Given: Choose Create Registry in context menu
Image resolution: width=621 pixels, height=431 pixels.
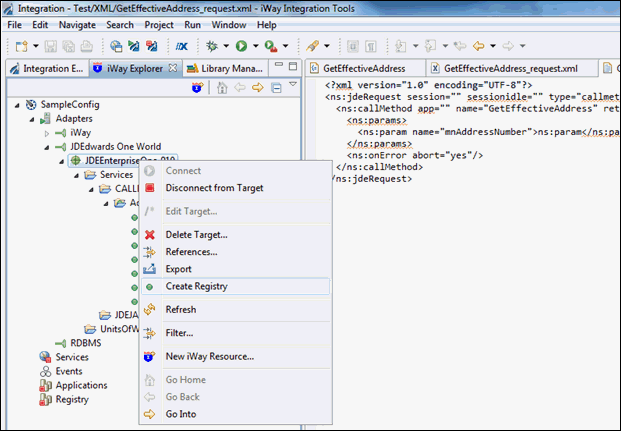Looking at the screenshot, I should click(x=235, y=286).
